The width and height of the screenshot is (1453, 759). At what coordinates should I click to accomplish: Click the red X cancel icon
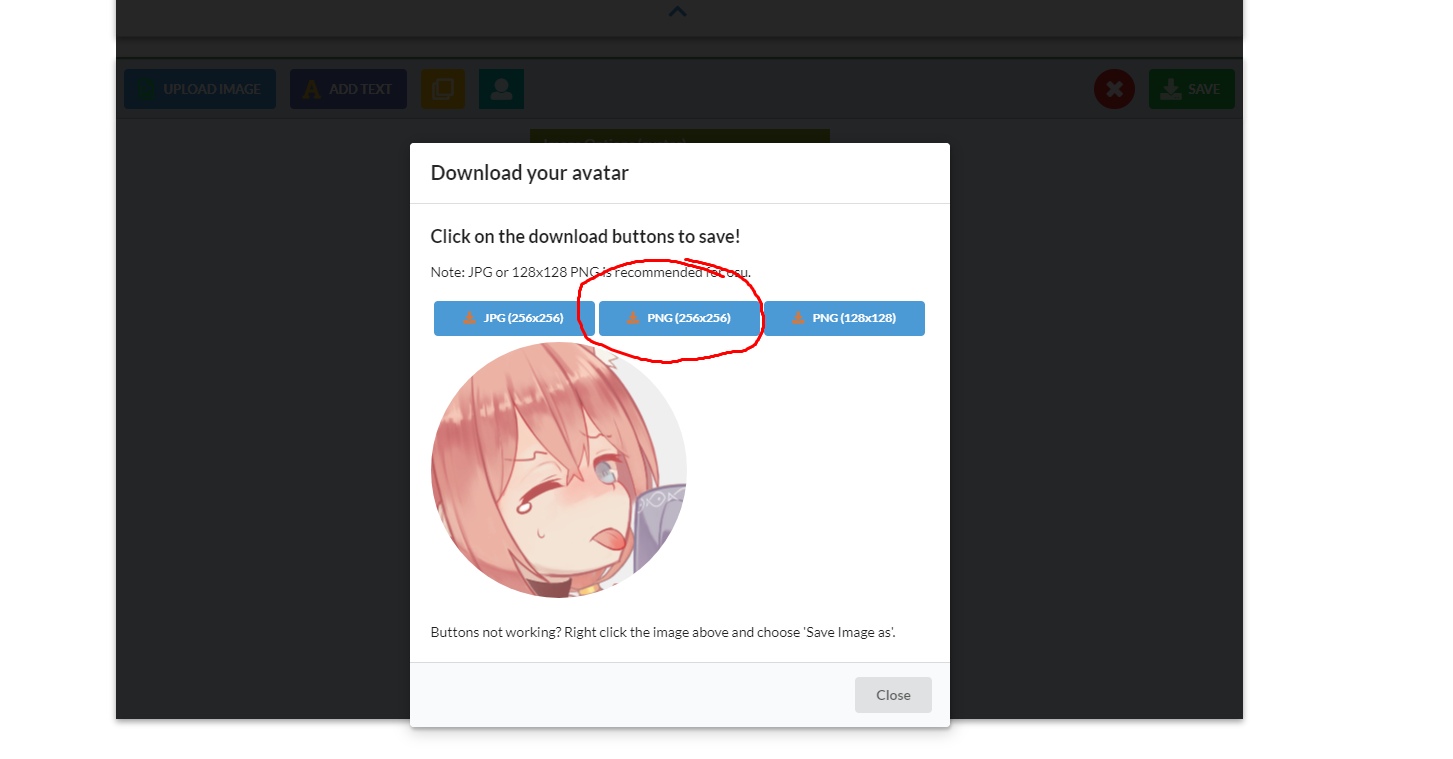click(x=1114, y=89)
